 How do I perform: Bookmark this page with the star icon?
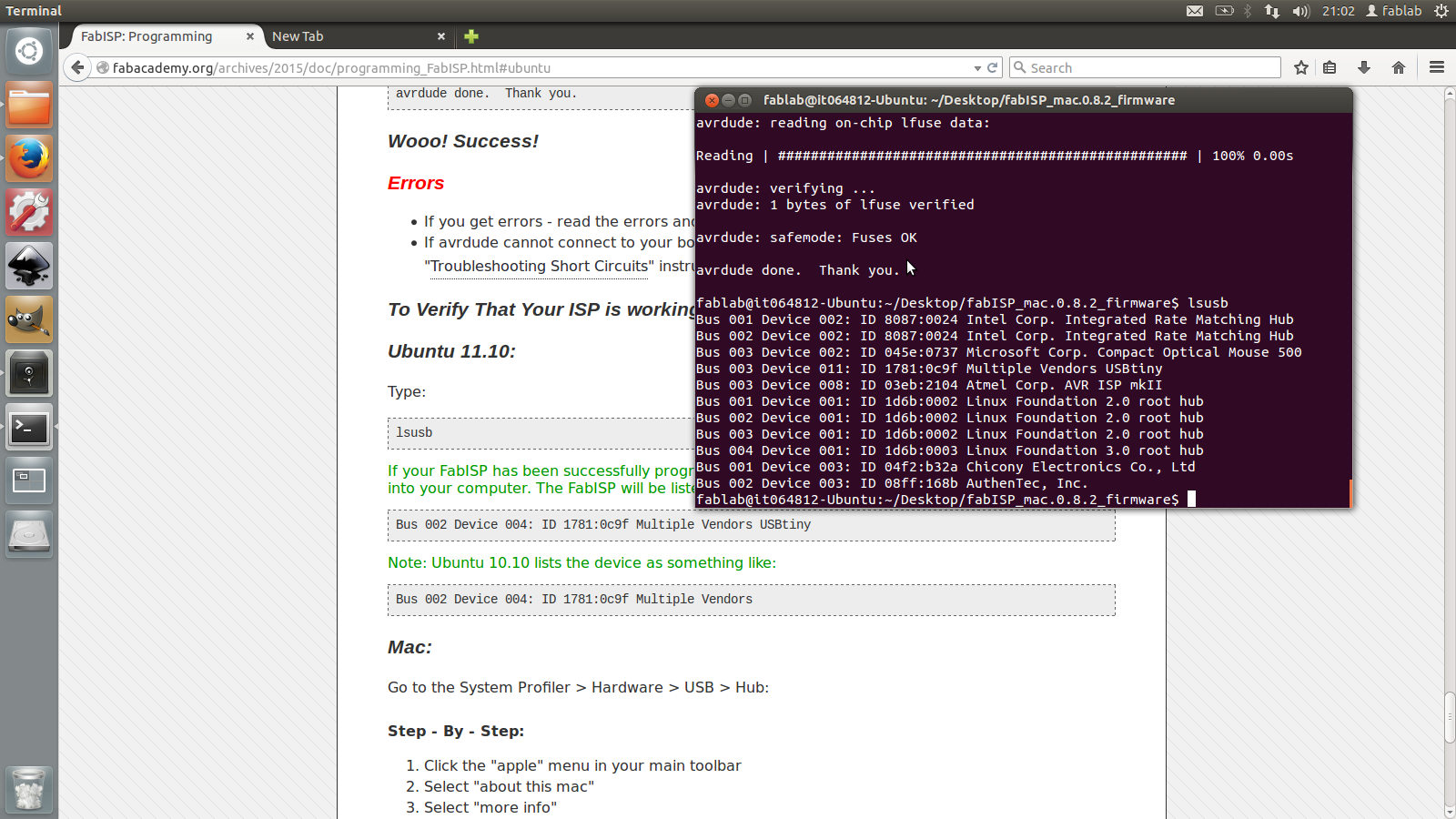pos(1301,67)
